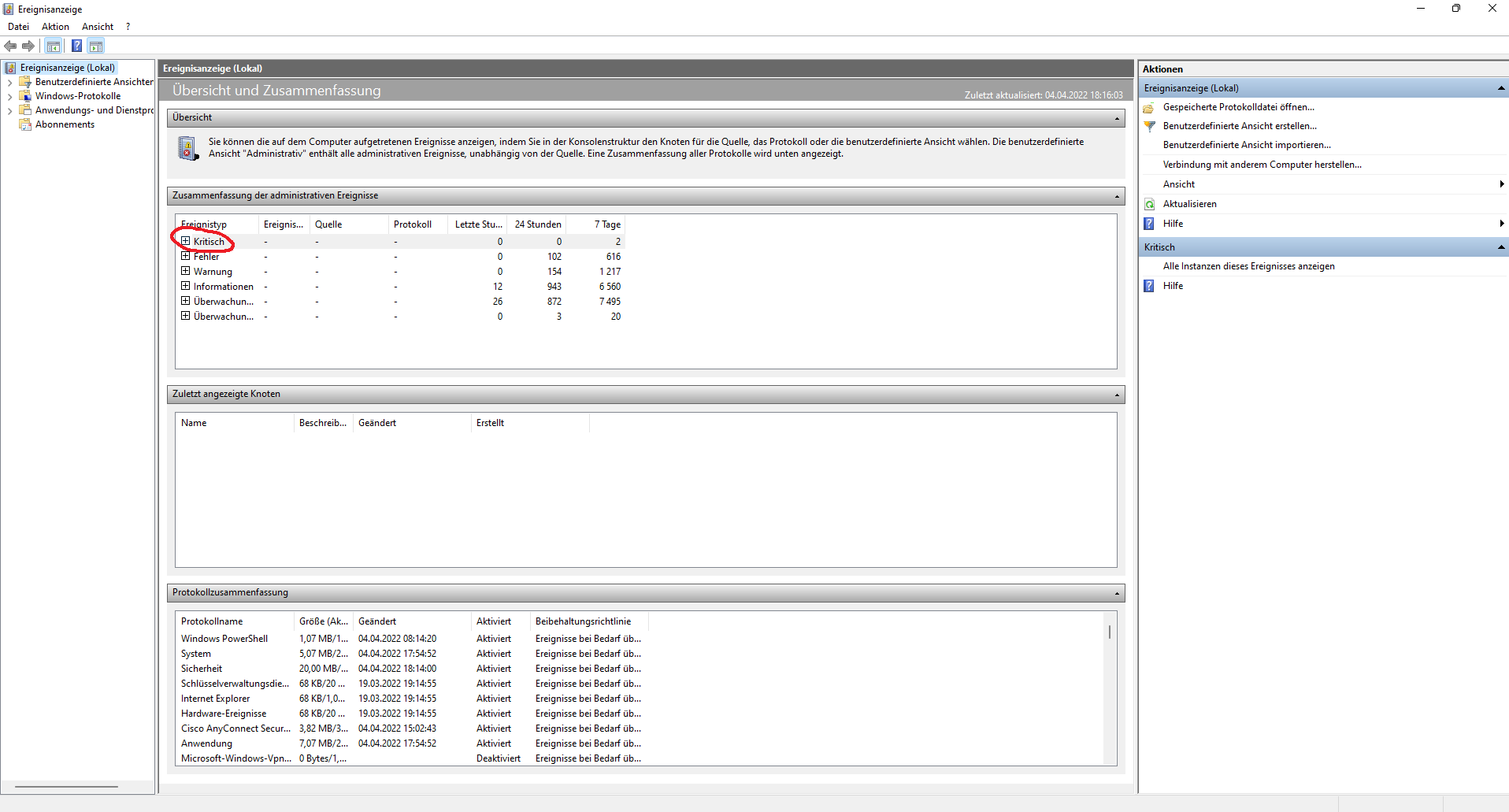
Task: Expand the Benutzerdefinierte Ansichten tree node
Action: (x=9, y=82)
